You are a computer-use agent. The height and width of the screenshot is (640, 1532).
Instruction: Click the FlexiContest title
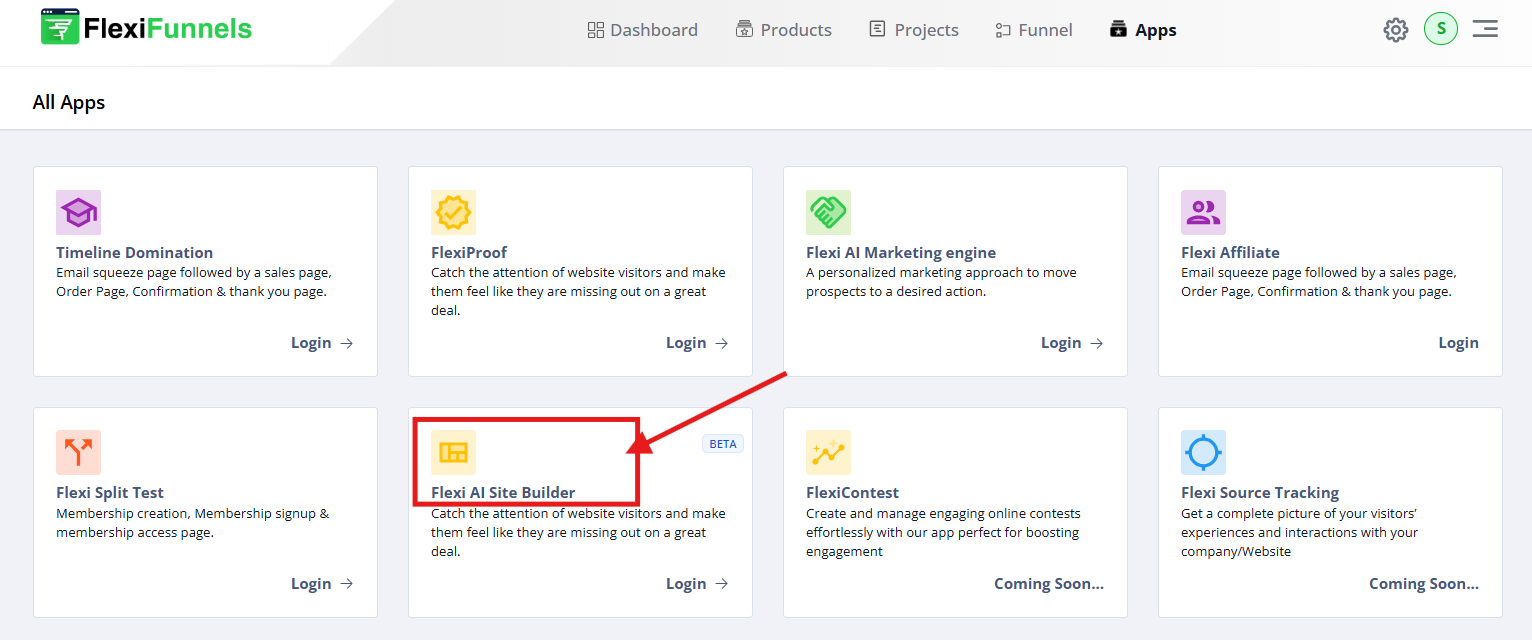pyautogui.click(x=852, y=493)
